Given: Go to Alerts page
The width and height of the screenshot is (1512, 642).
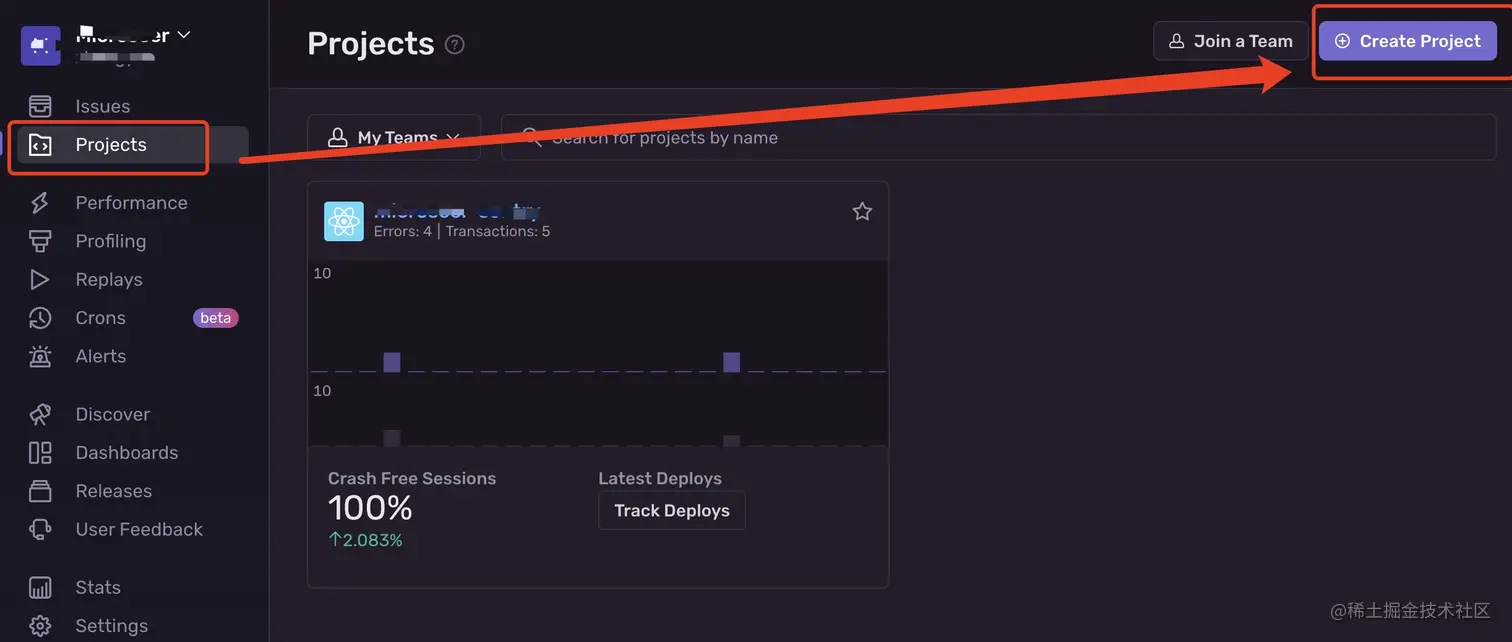Looking at the screenshot, I should (x=101, y=356).
